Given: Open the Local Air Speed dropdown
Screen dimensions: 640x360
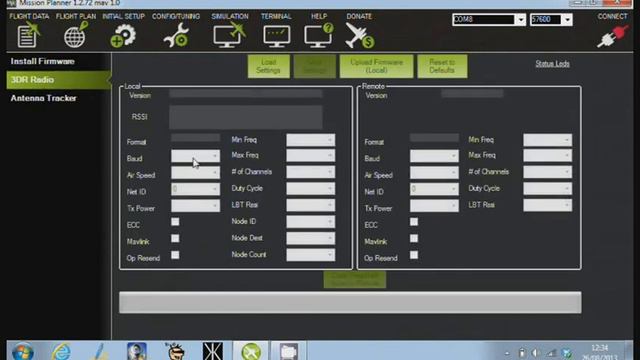Looking at the screenshot, I should (x=195, y=173).
